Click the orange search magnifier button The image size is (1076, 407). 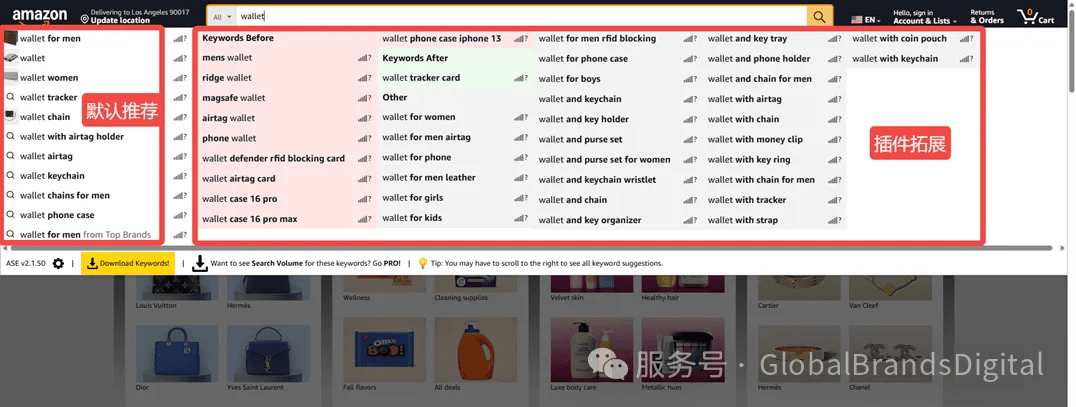pyautogui.click(x=819, y=17)
